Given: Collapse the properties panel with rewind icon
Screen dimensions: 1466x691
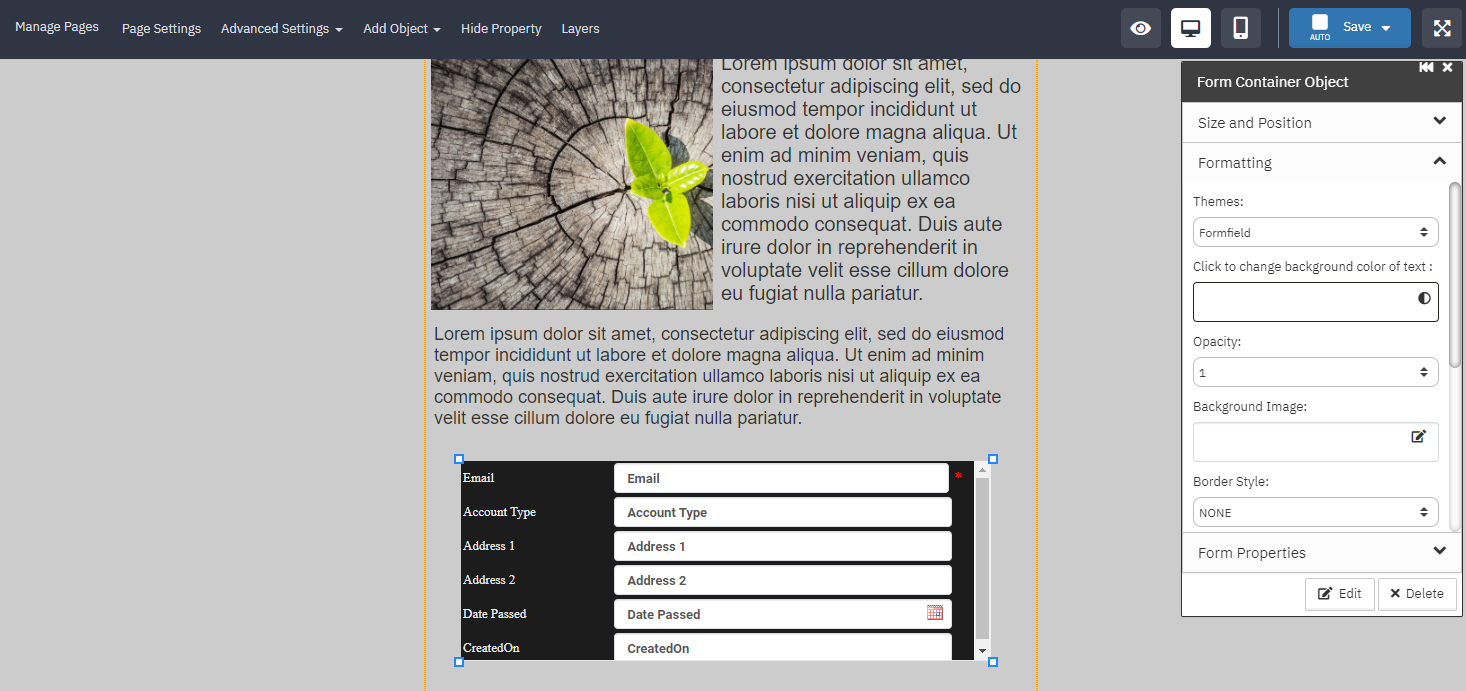Looking at the screenshot, I should 1426,67.
